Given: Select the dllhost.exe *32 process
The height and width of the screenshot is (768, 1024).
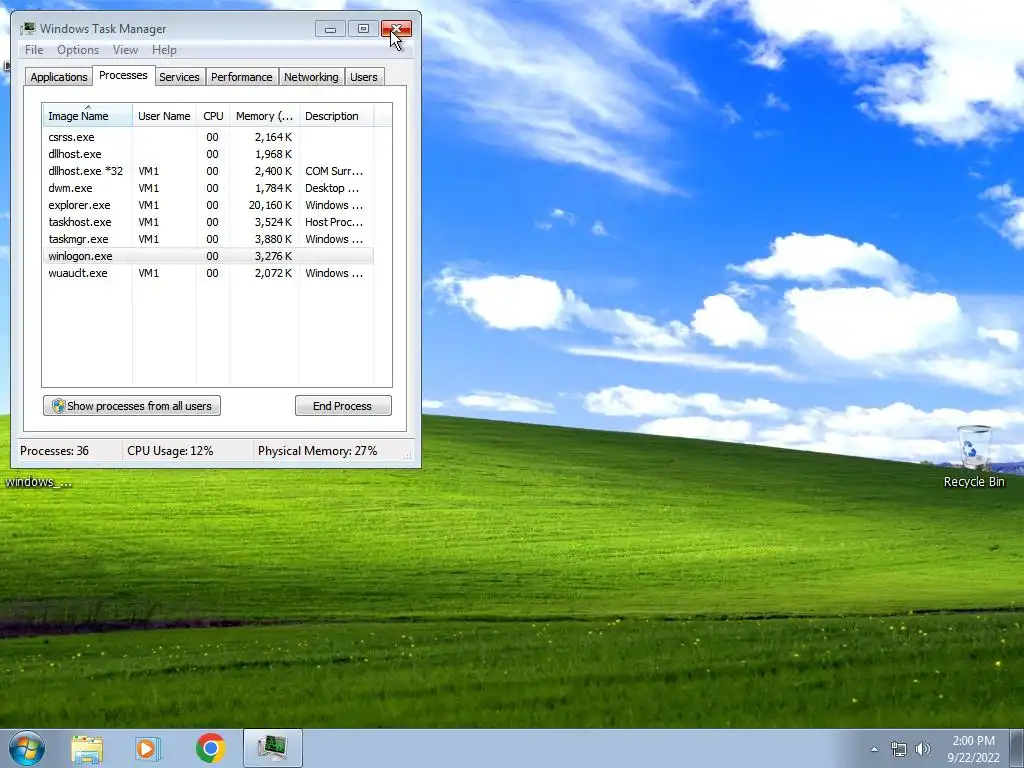Looking at the screenshot, I should click(208, 171).
